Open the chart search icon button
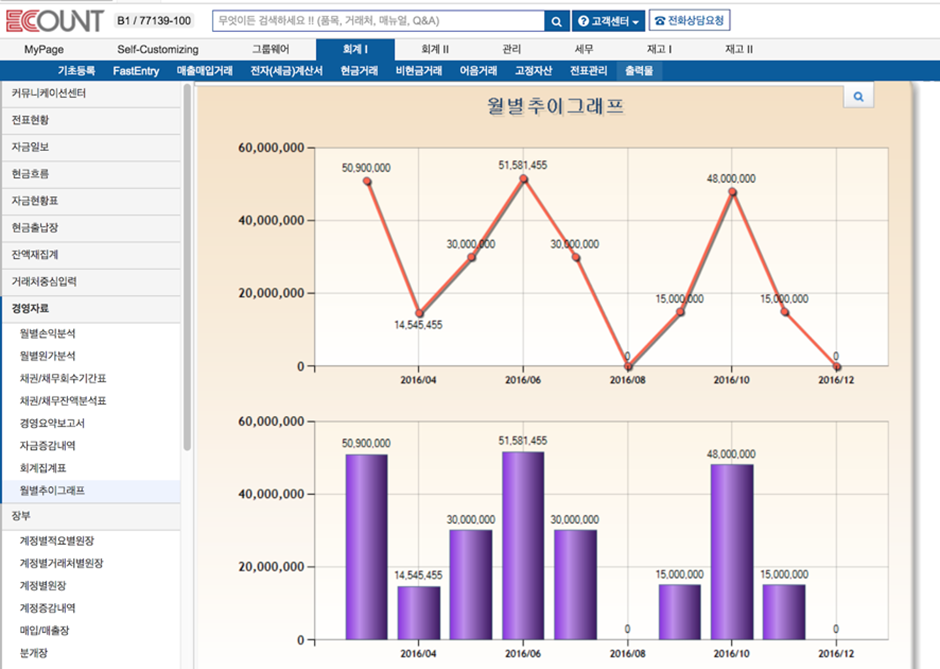The image size is (940, 669). click(x=858, y=97)
